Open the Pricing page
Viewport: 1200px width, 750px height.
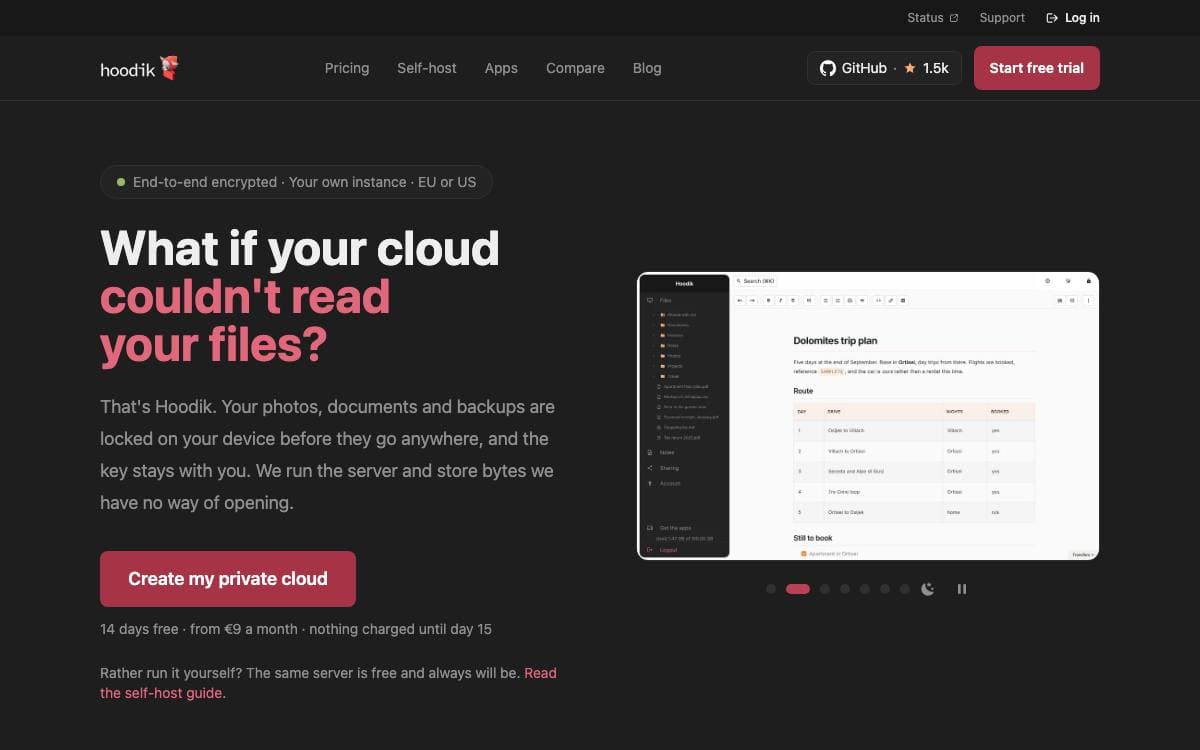tap(347, 68)
